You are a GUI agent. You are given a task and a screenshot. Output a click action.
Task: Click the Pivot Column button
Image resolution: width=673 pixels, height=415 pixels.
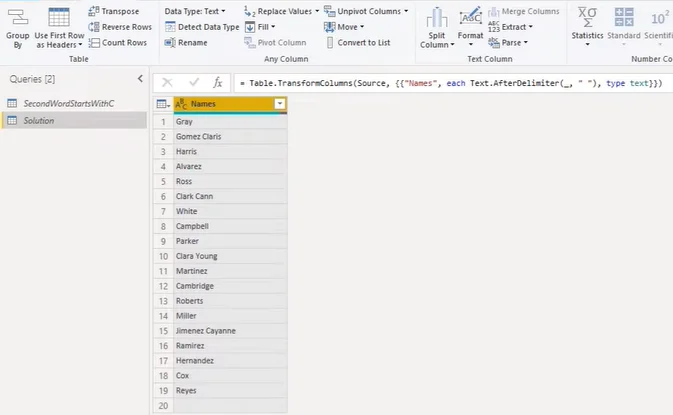[x=275, y=42]
